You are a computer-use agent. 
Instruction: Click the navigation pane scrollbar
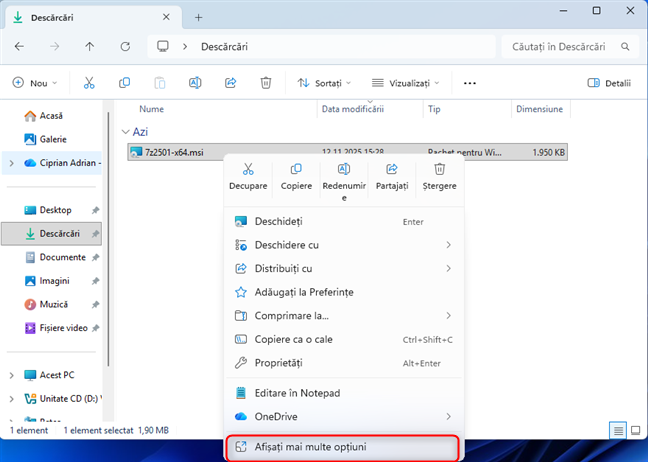coord(108,239)
